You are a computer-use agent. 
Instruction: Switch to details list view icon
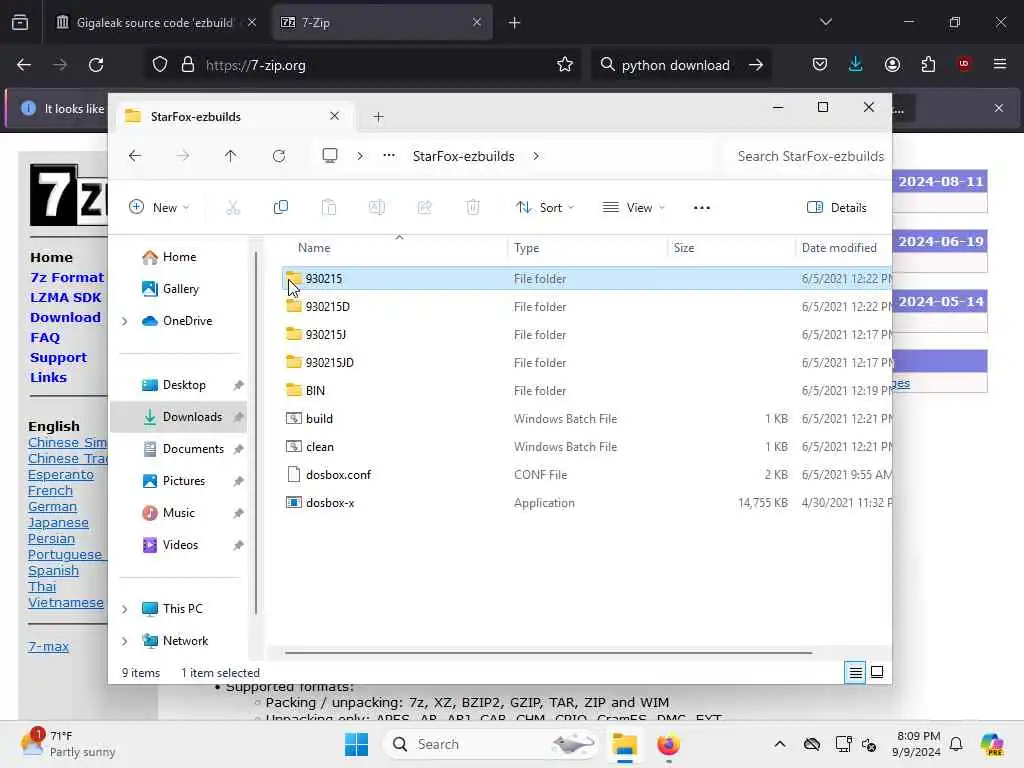(856, 672)
